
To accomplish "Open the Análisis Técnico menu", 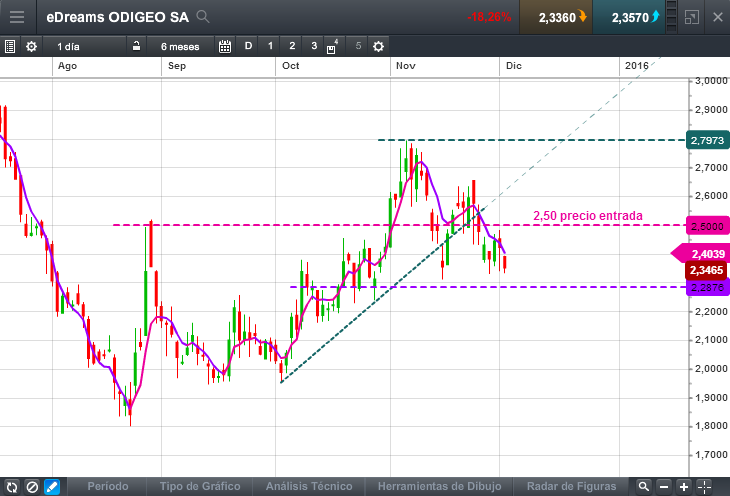I will [309, 487].
